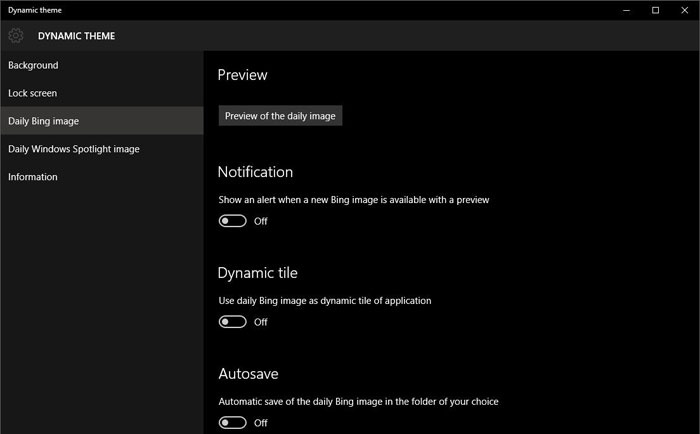Click the Autosave section heading

coord(249,374)
